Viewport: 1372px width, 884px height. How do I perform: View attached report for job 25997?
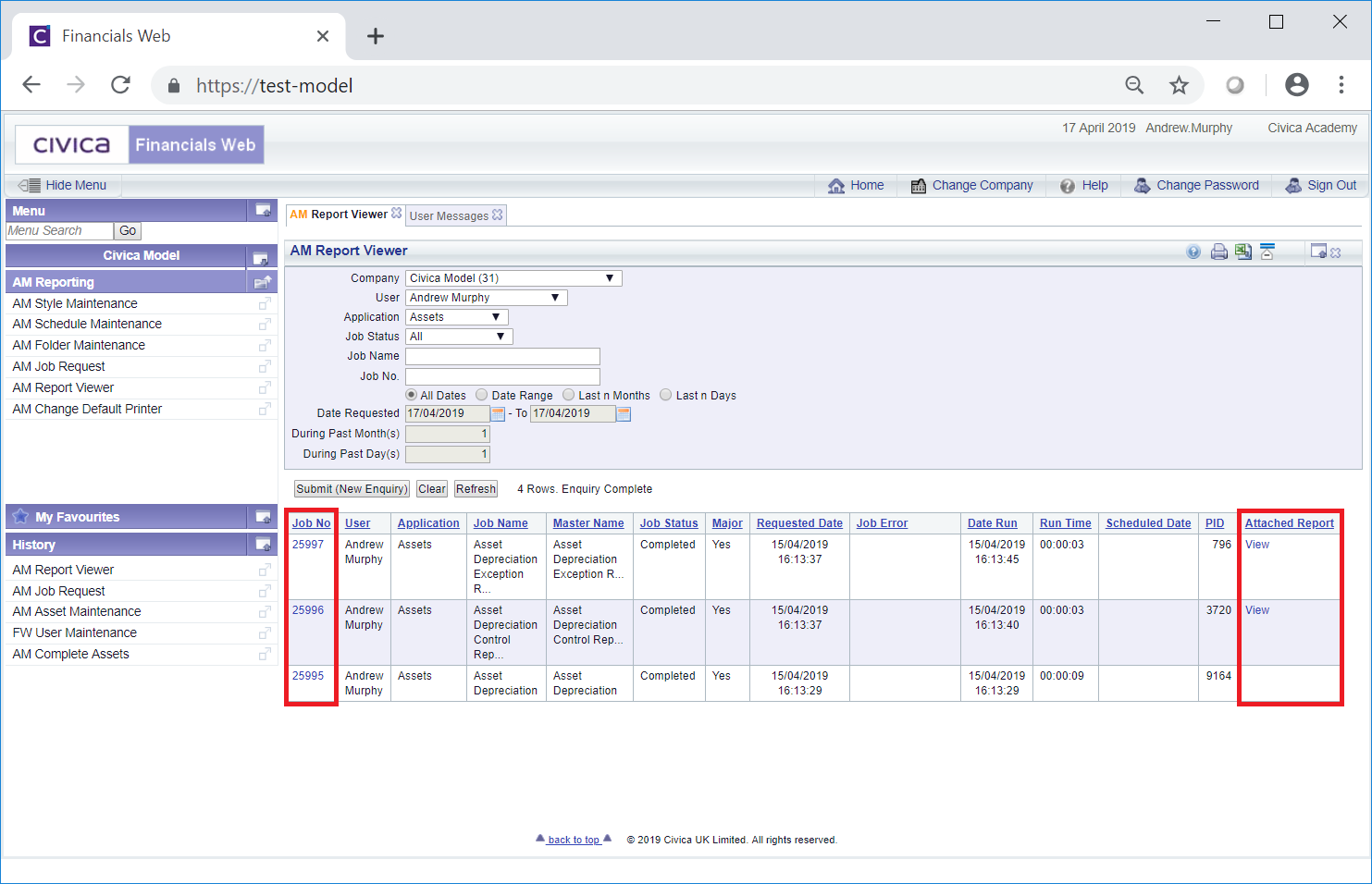click(1256, 545)
